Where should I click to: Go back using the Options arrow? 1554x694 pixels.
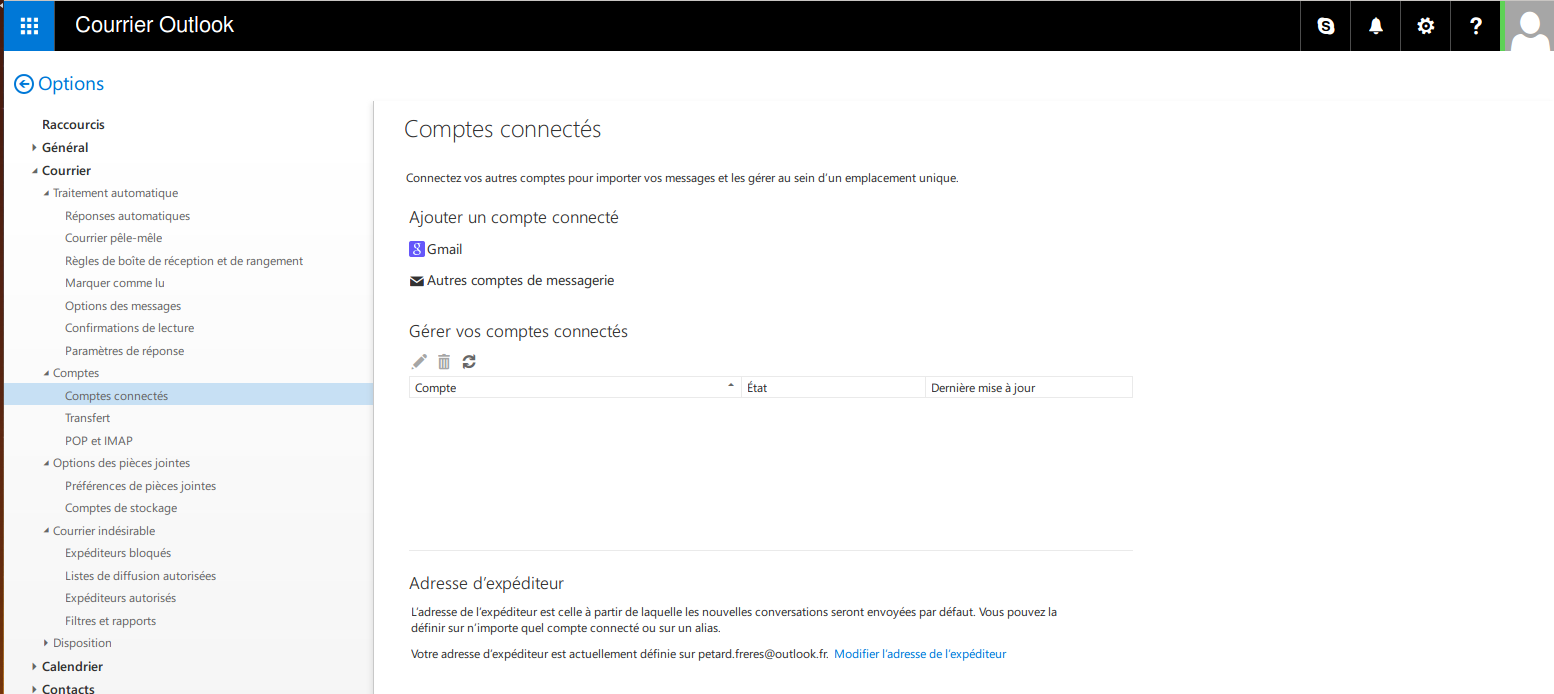(24, 85)
